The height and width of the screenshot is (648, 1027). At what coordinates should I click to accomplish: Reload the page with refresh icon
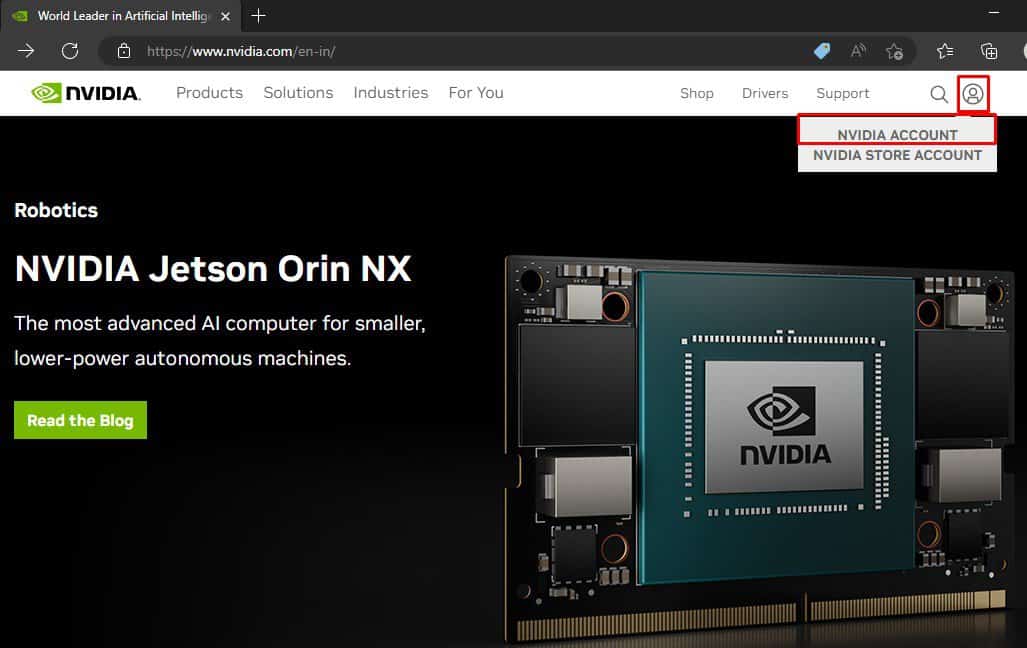(x=70, y=51)
